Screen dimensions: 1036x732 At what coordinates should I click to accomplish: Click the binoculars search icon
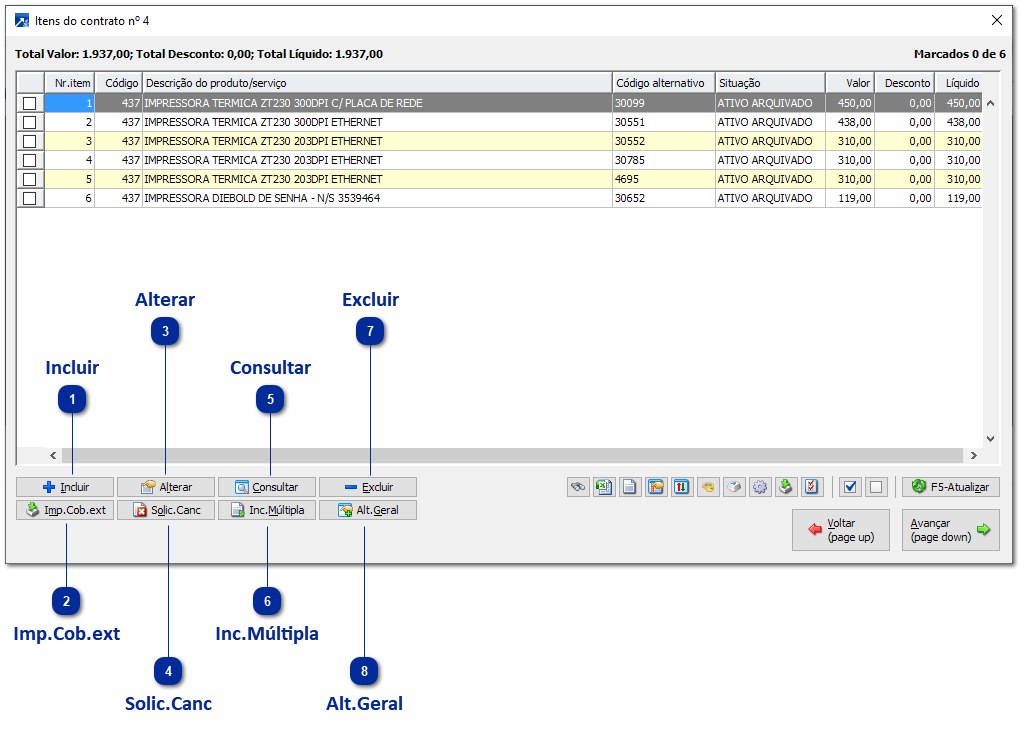pos(578,487)
